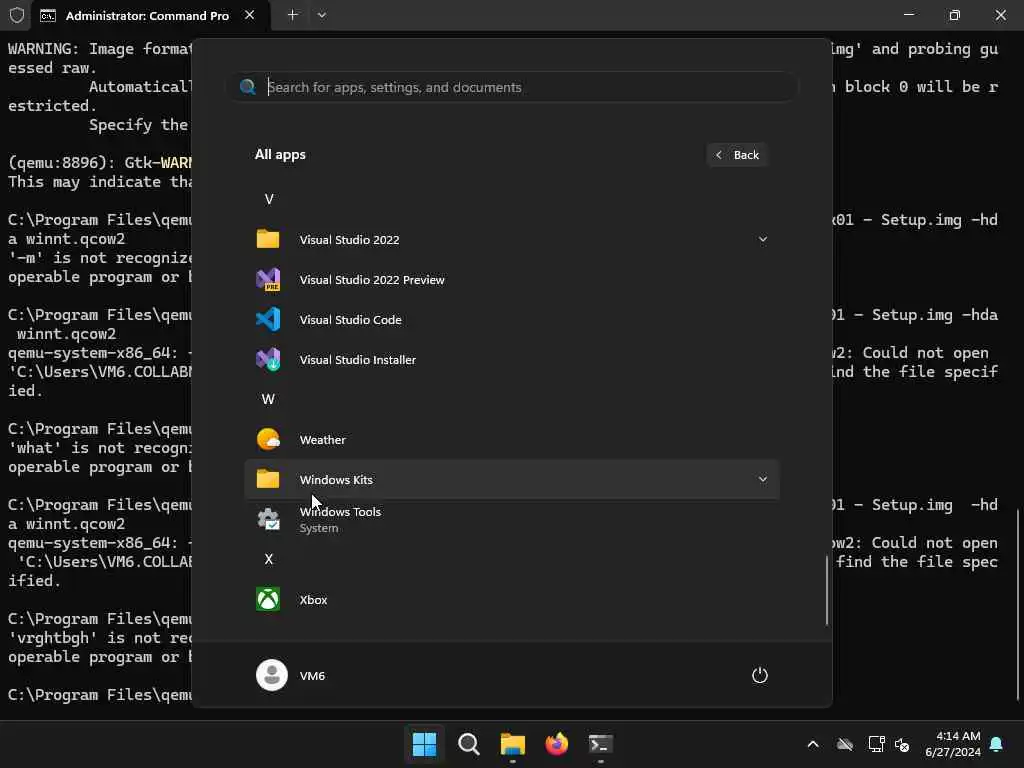Launch Firefox from taskbar
The width and height of the screenshot is (1024, 768).
(556, 744)
